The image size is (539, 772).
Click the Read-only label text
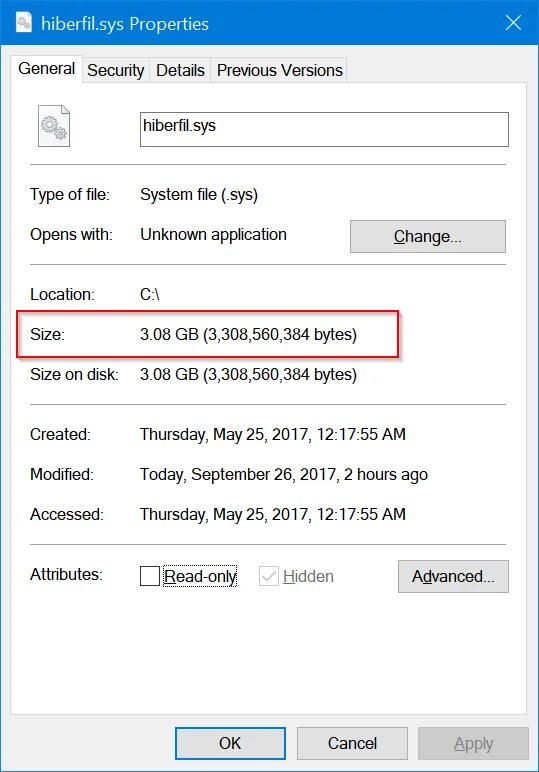200,576
